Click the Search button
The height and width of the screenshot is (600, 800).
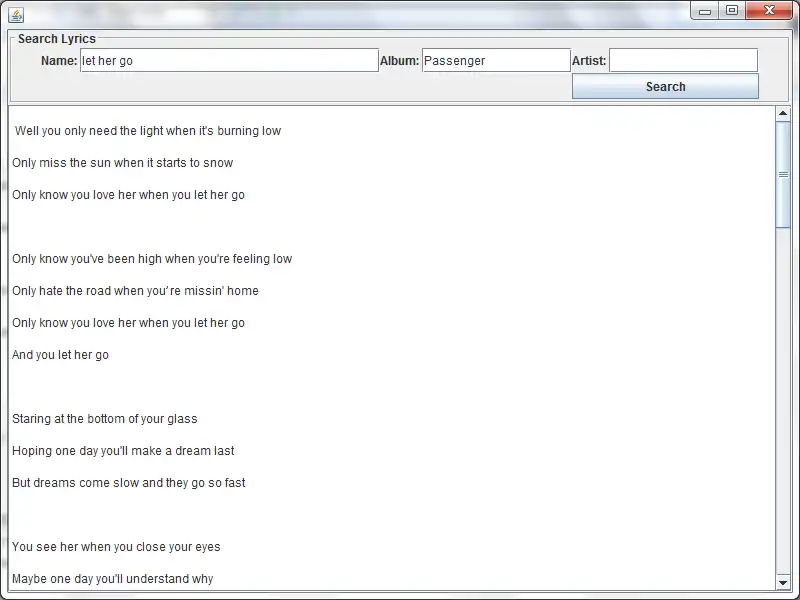(x=665, y=86)
